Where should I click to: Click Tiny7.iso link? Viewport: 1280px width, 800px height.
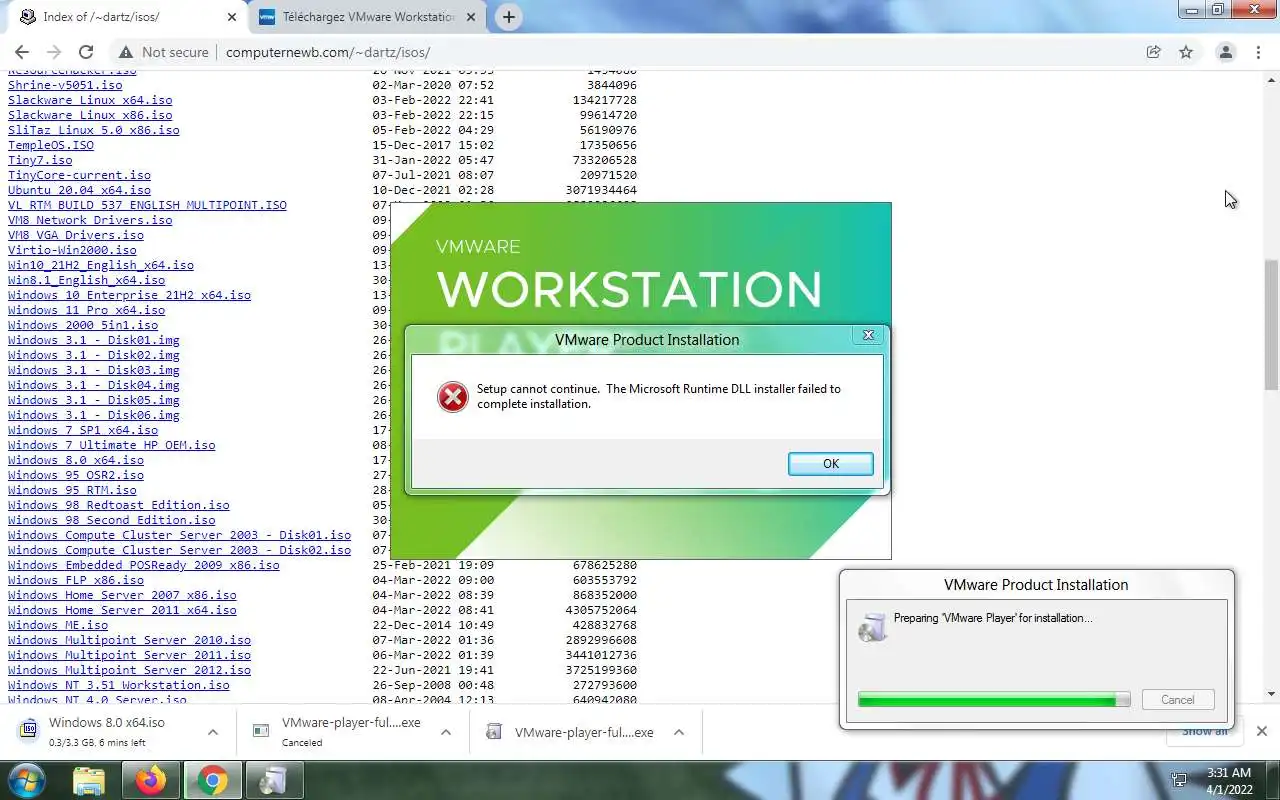(40, 160)
